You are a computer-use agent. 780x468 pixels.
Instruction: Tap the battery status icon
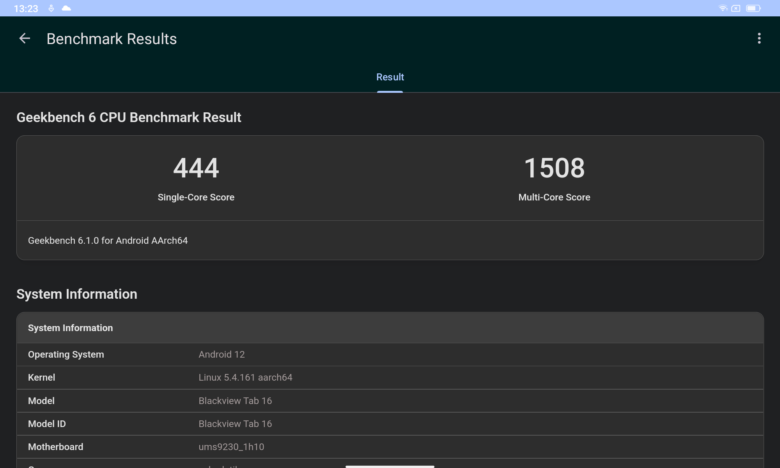pos(753,8)
